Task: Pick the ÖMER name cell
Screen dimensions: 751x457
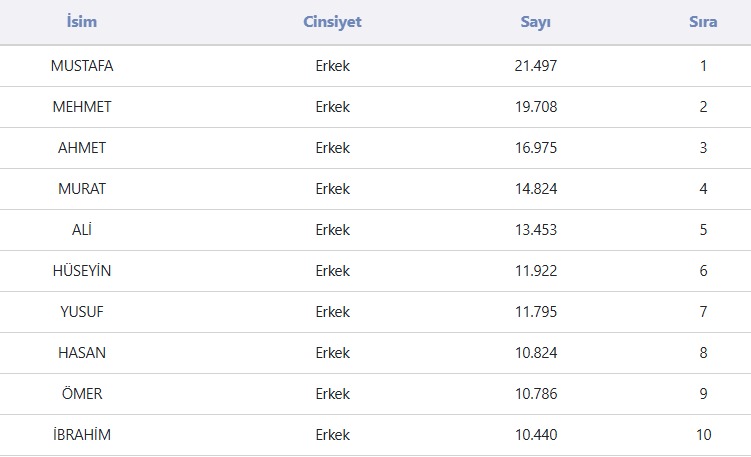Action: (x=82, y=394)
